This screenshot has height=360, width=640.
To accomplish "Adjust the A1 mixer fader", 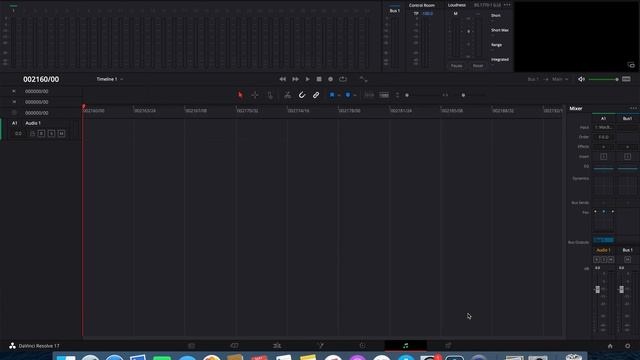I will 598,289.
